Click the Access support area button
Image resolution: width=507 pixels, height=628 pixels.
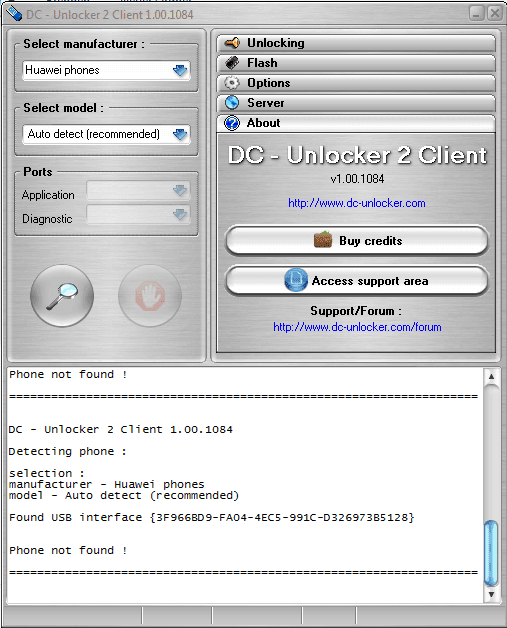point(357,281)
